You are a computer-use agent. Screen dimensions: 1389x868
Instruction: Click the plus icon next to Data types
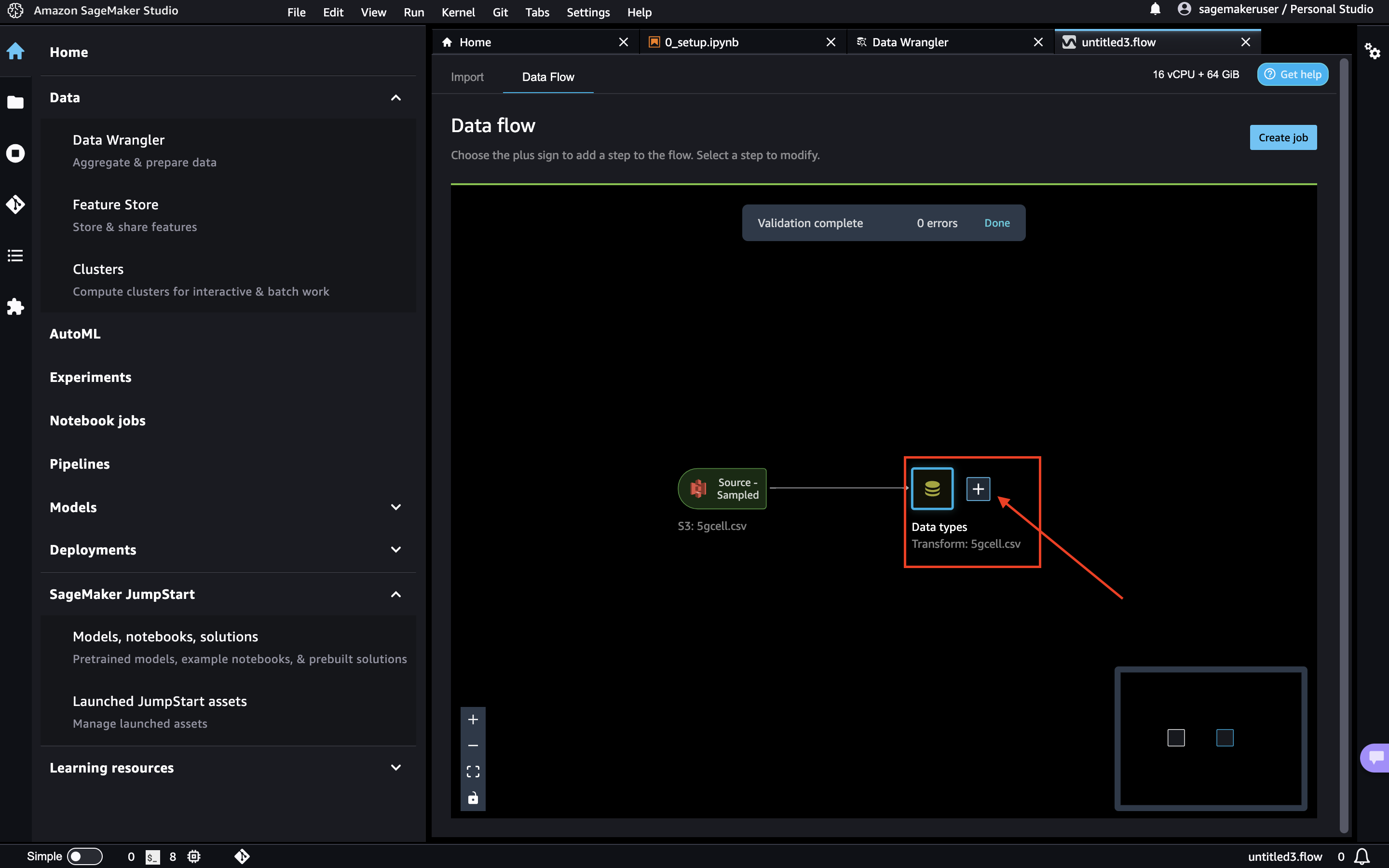click(x=978, y=488)
